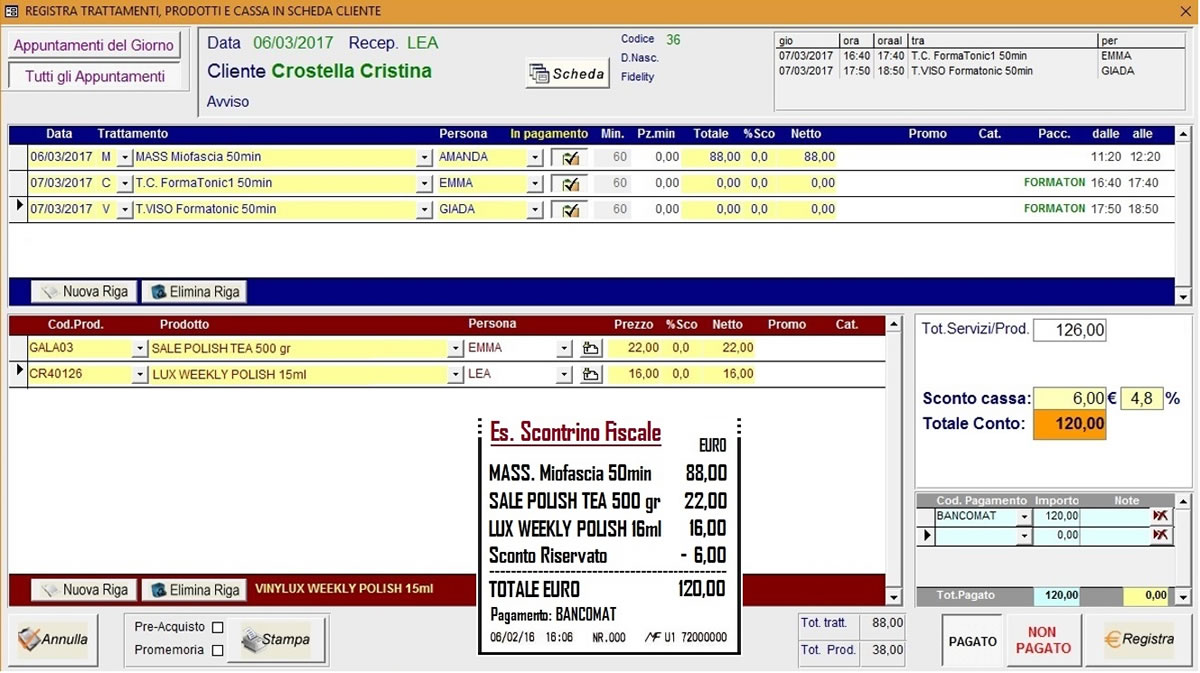Open the AMANDA person dropdown
Screen dimensions: 1200x673
(x=534, y=158)
